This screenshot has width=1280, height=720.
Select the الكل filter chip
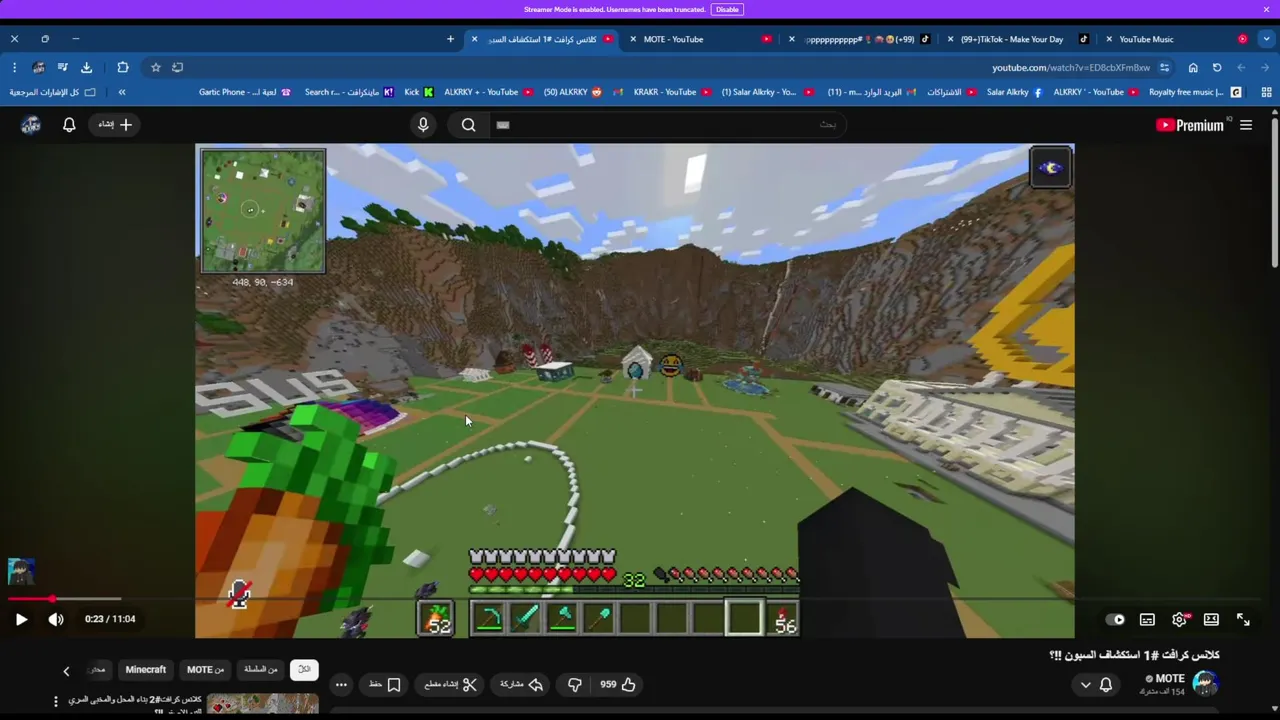pos(305,670)
